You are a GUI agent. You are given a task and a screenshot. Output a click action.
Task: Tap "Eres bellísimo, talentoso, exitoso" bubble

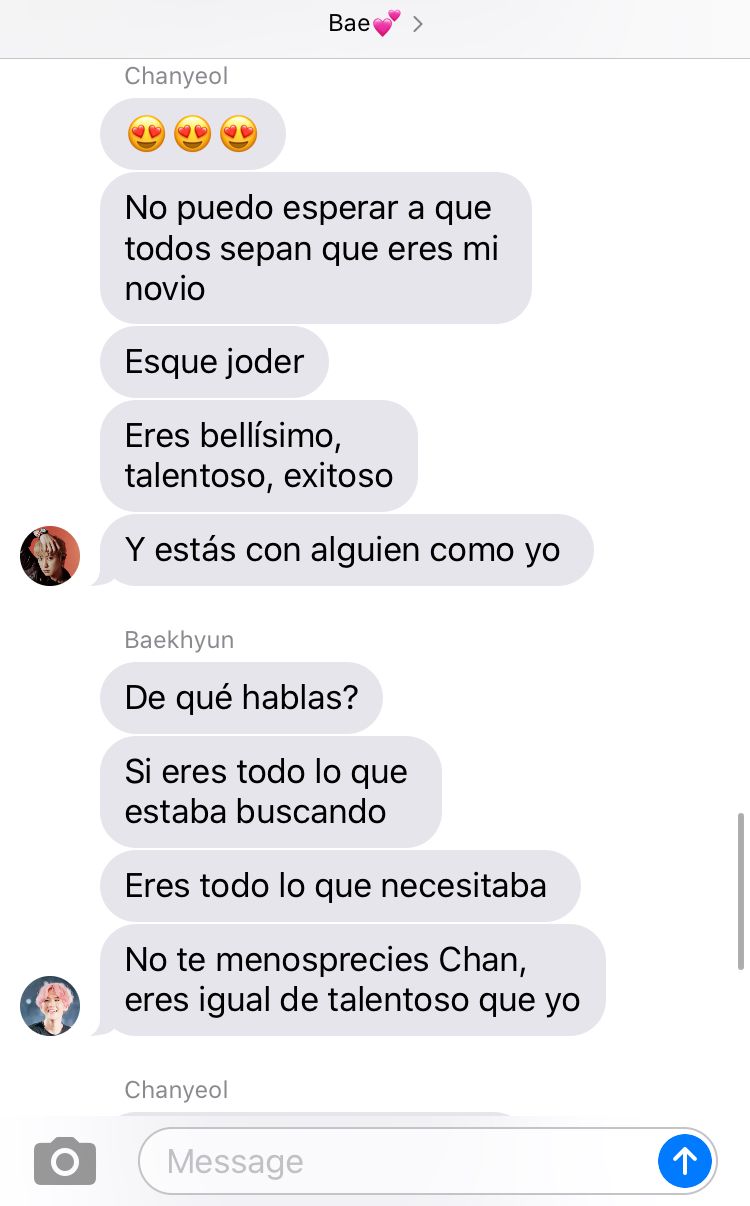click(259, 456)
